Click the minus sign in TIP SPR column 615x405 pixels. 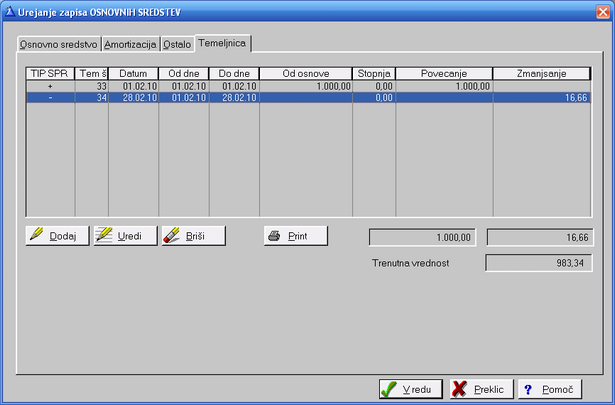coord(50,98)
